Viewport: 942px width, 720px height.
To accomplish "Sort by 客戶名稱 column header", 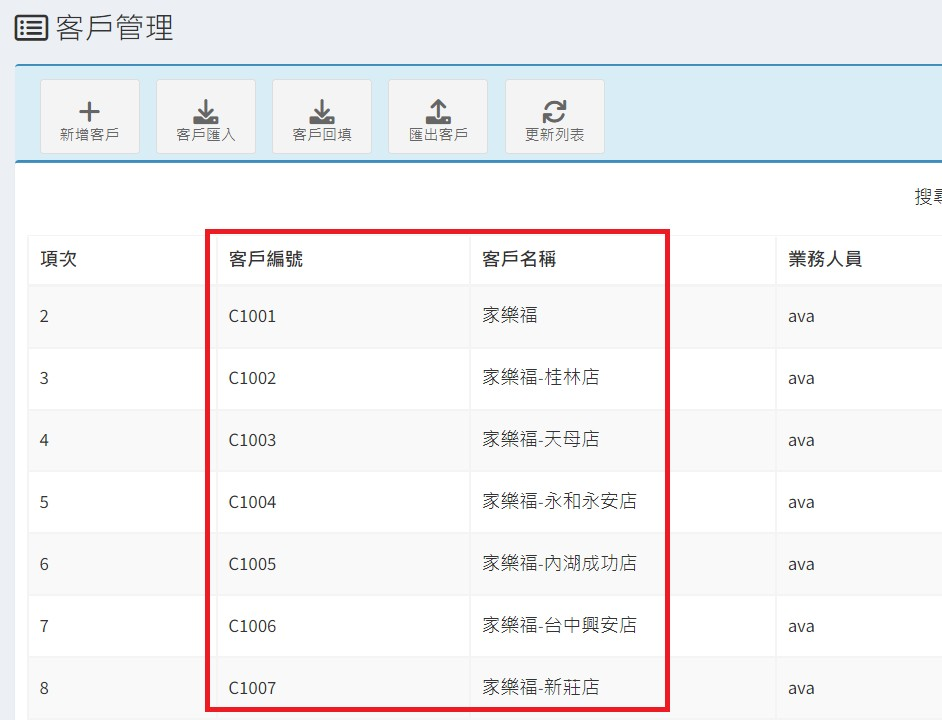I will 519,259.
